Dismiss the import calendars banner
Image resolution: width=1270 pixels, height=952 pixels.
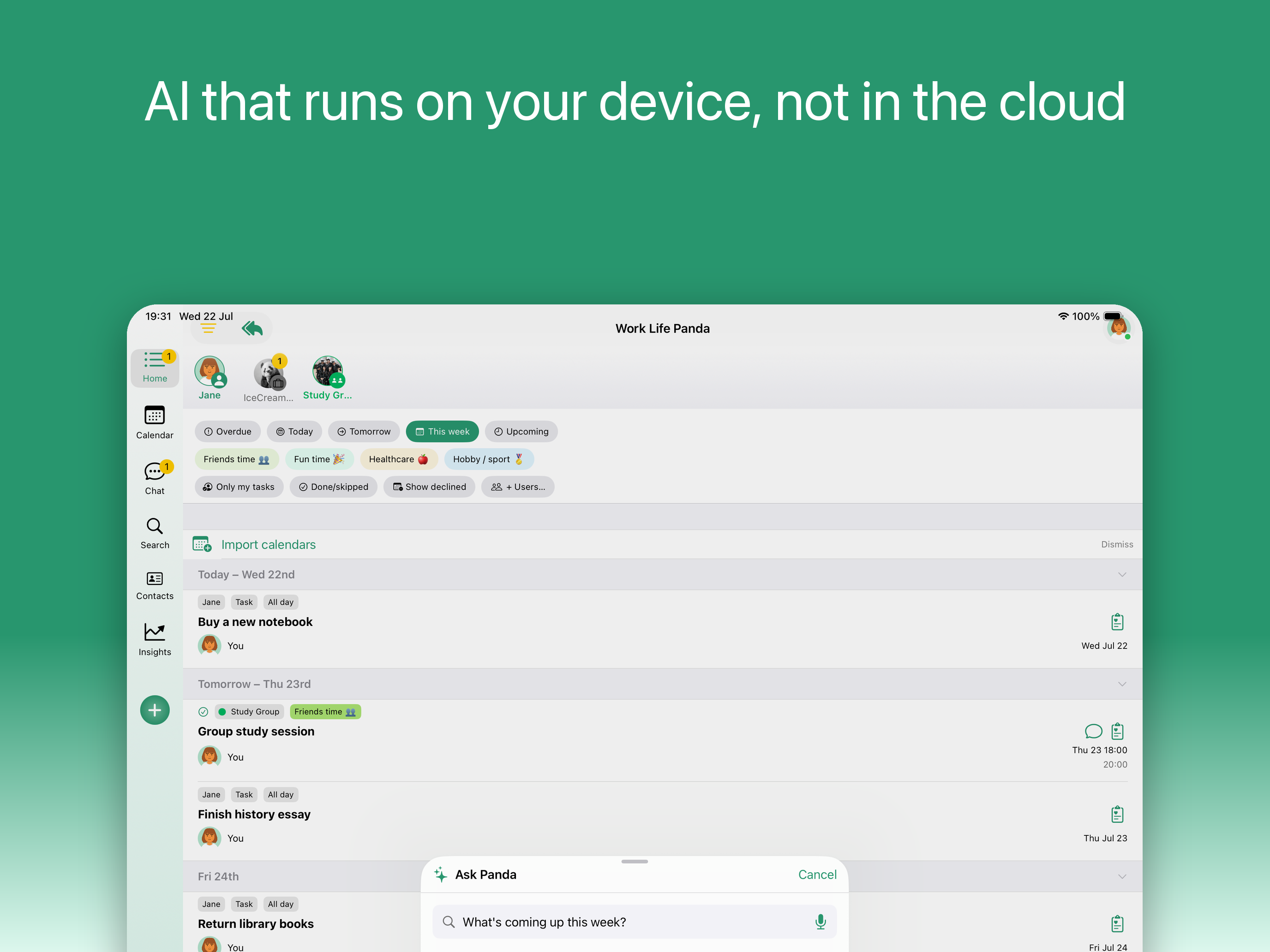[x=1117, y=544]
